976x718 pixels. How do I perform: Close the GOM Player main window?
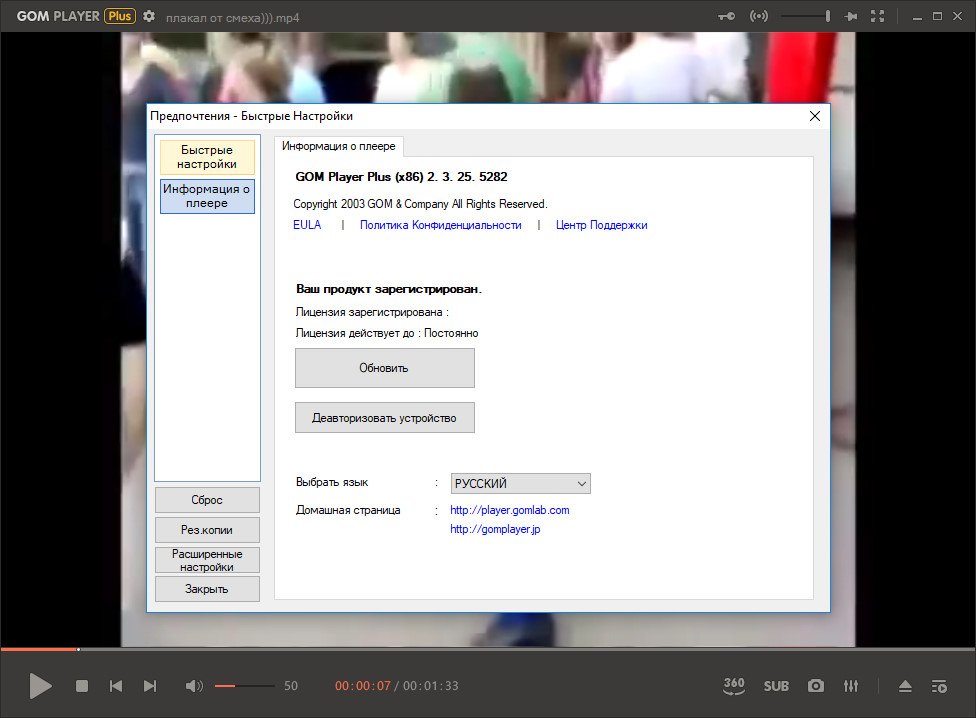(958, 16)
